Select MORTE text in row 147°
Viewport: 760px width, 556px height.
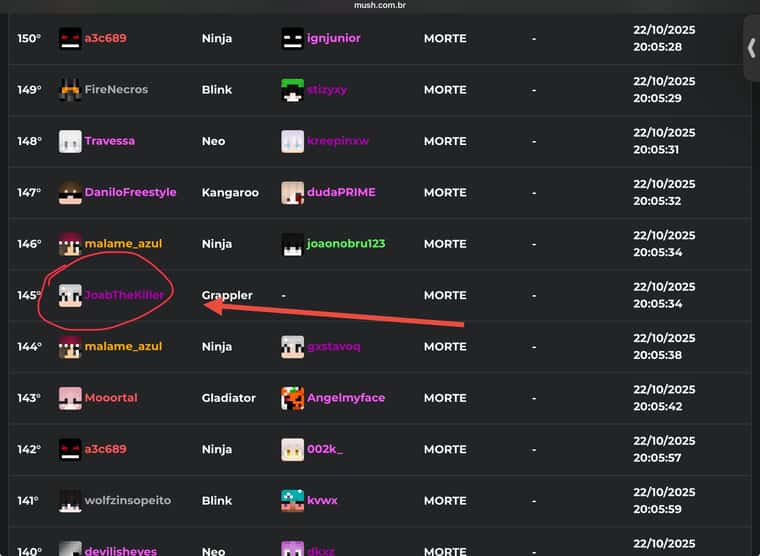[x=445, y=192]
